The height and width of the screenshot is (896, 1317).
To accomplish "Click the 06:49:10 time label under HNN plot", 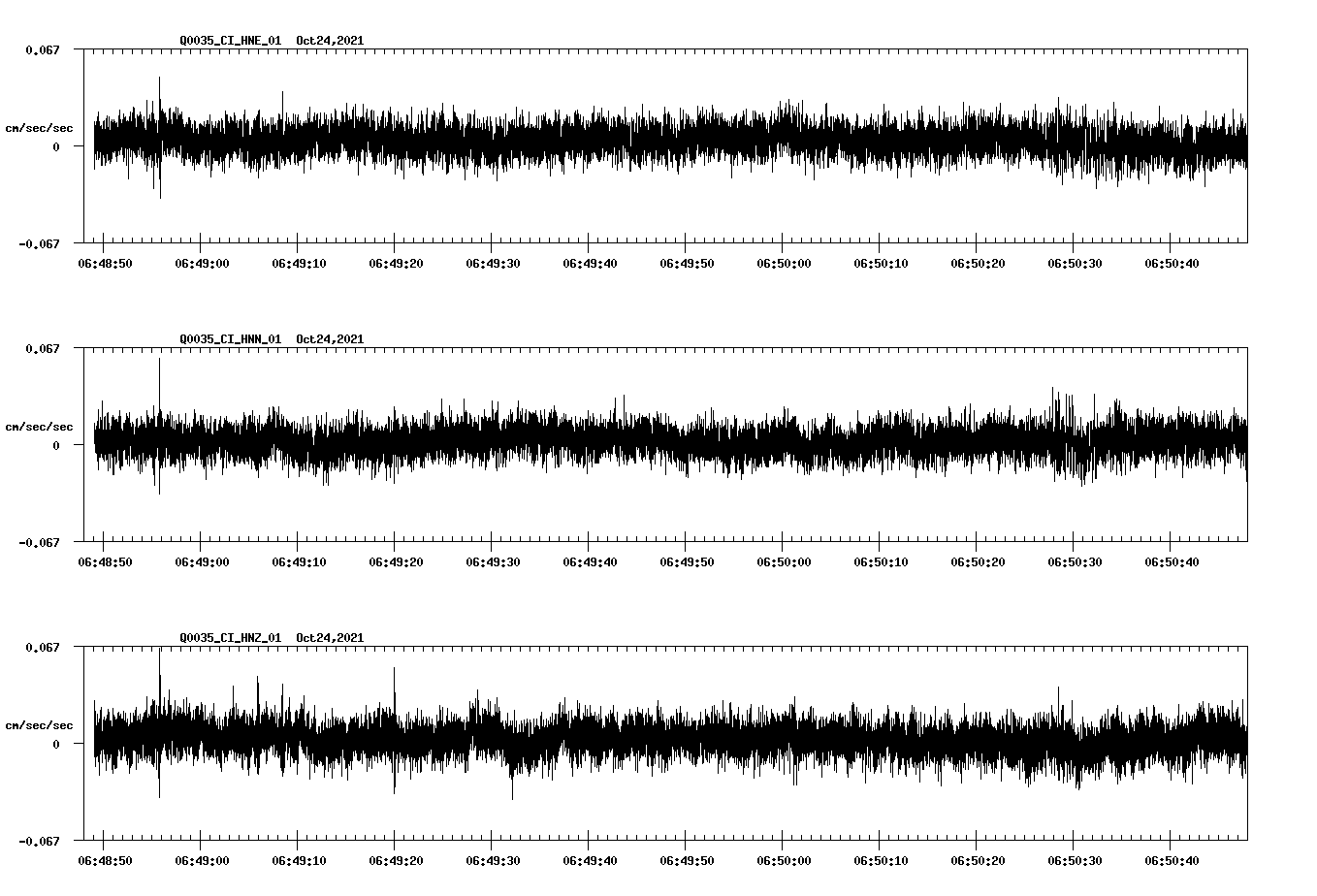I will click(299, 562).
